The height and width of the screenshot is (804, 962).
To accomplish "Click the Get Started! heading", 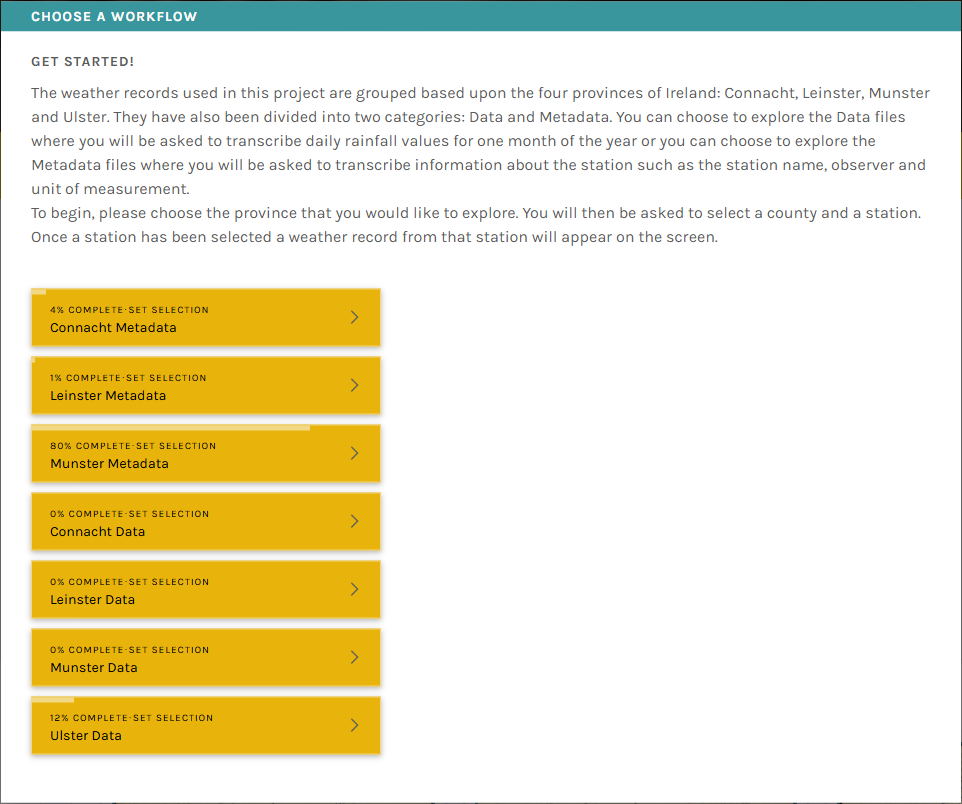I will click(82, 62).
